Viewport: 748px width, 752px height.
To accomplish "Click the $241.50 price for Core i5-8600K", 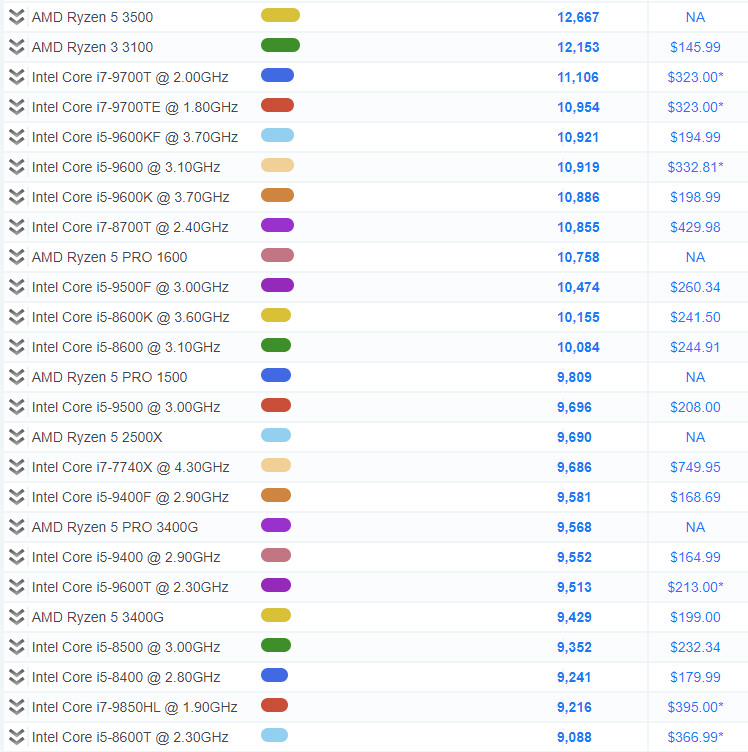I will [x=695, y=317].
